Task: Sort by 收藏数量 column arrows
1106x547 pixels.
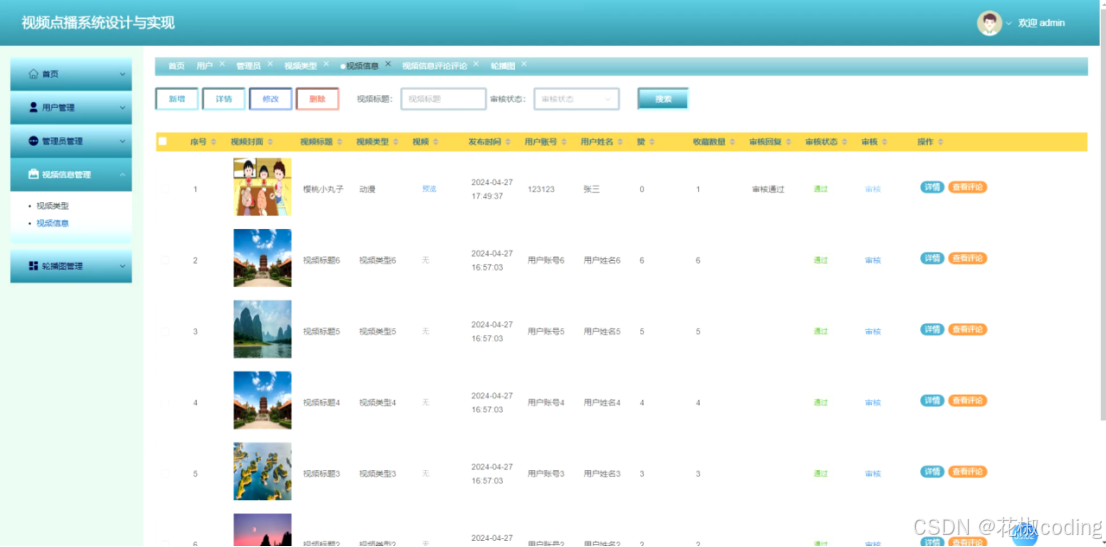Action: [x=734, y=142]
